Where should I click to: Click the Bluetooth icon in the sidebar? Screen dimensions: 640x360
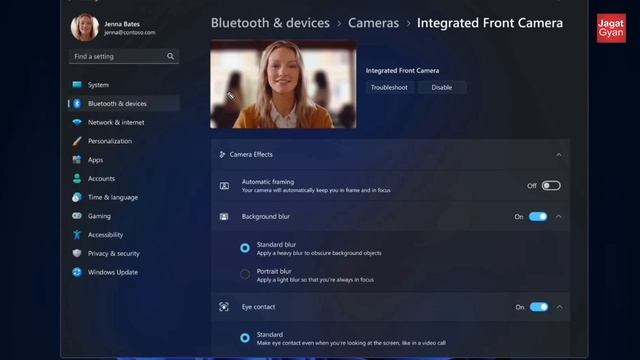pos(77,103)
